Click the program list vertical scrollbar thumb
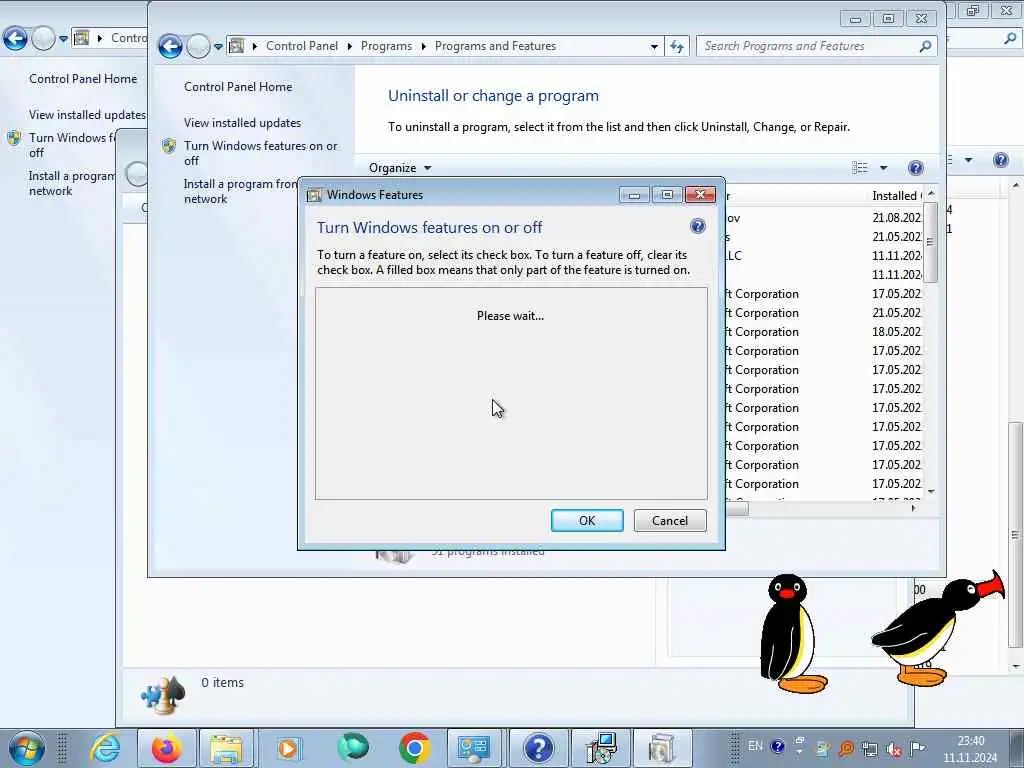The height and width of the screenshot is (768, 1024). click(931, 242)
